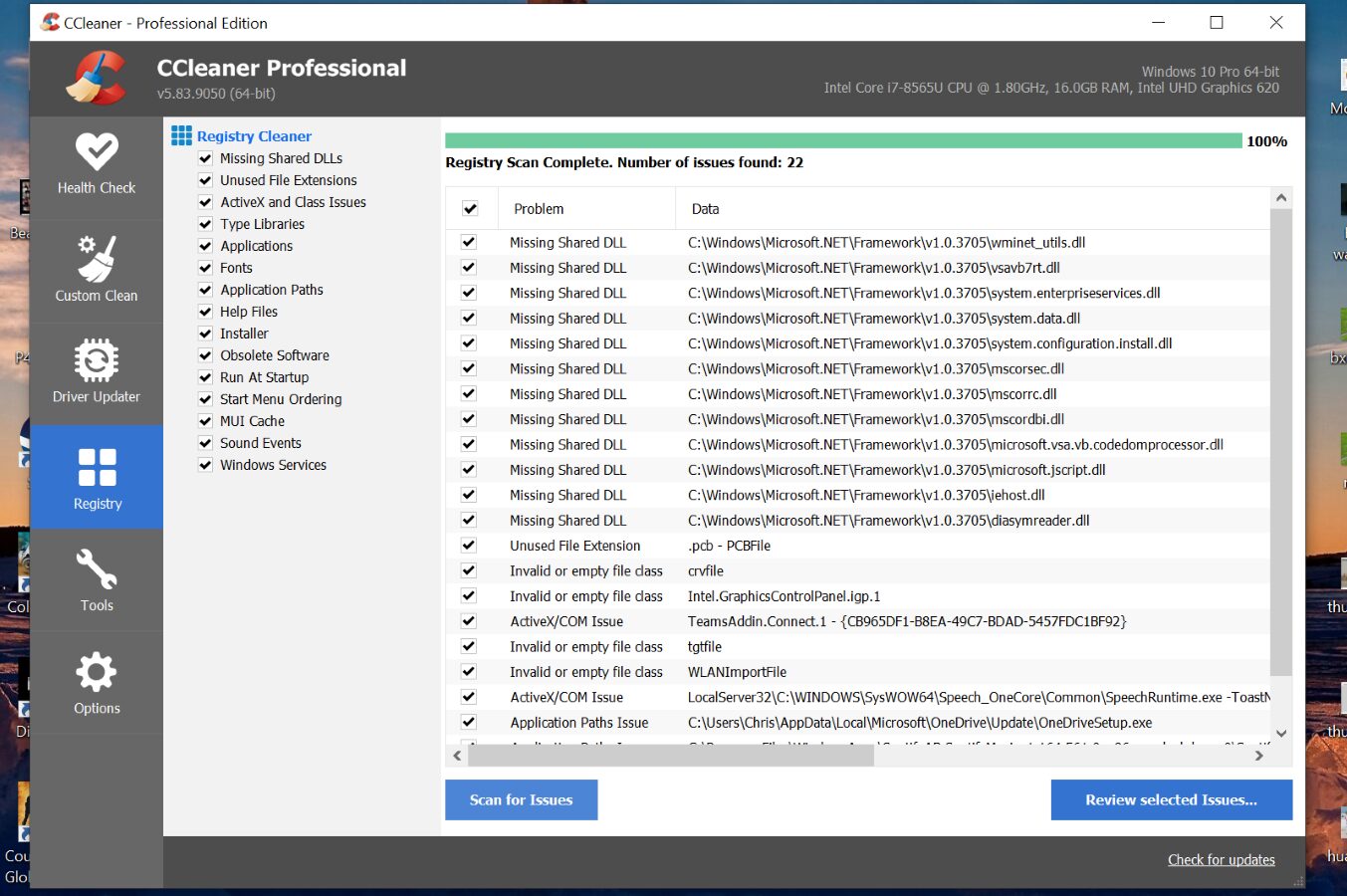1347x896 pixels.
Task: Click the iehost.dll data entry
Action: [866, 495]
